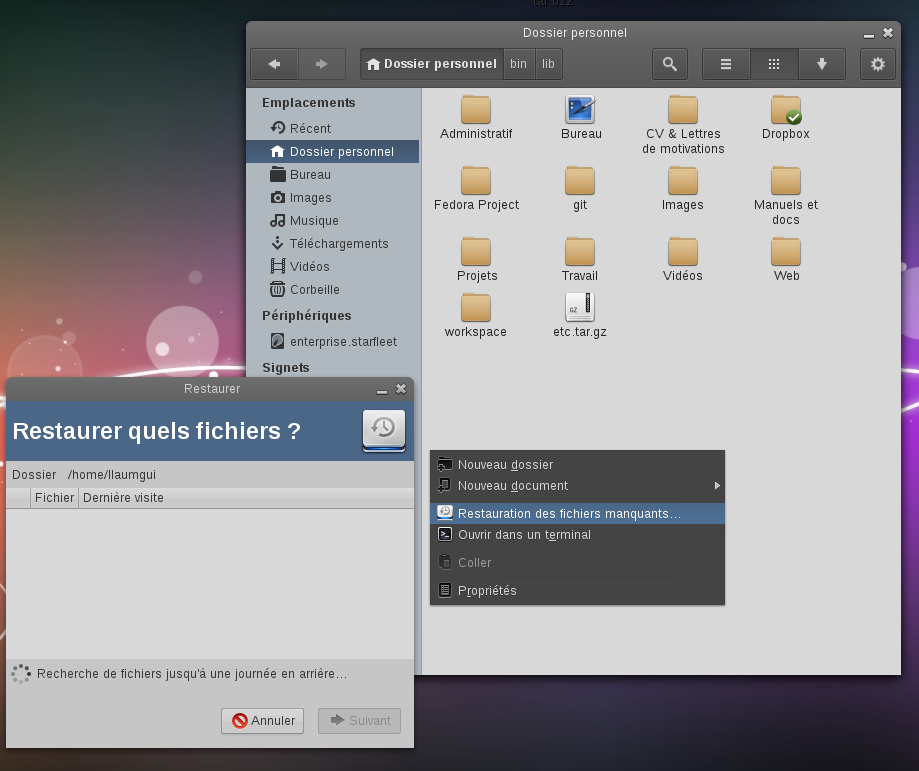Sort by Dernière visite column header
This screenshot has height=771, width=919.
pos(123,498)
